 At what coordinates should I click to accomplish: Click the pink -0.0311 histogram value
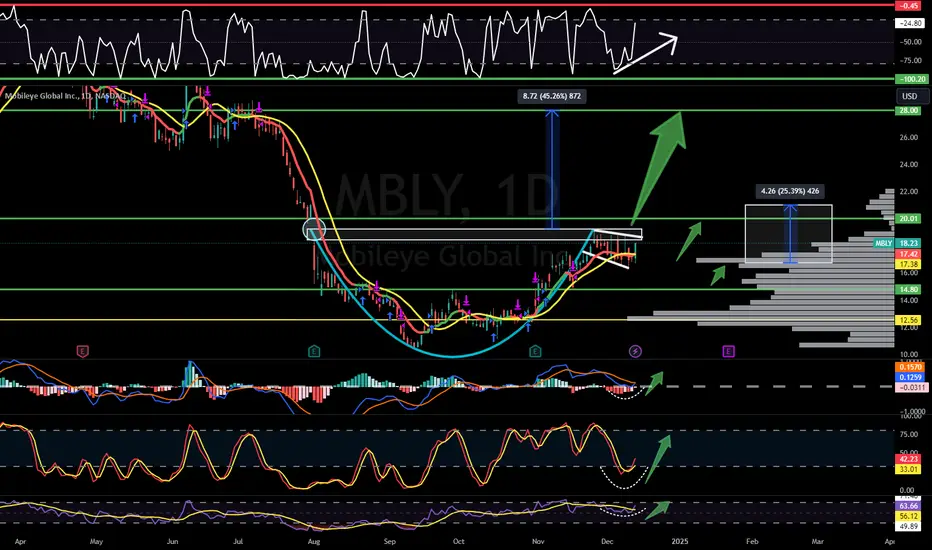pos(911,388)
